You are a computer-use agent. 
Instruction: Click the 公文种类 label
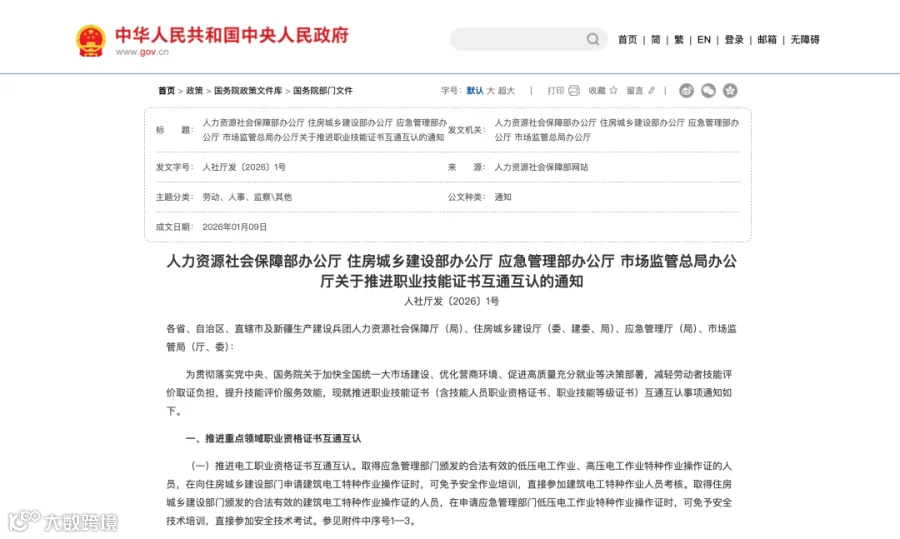467,197
